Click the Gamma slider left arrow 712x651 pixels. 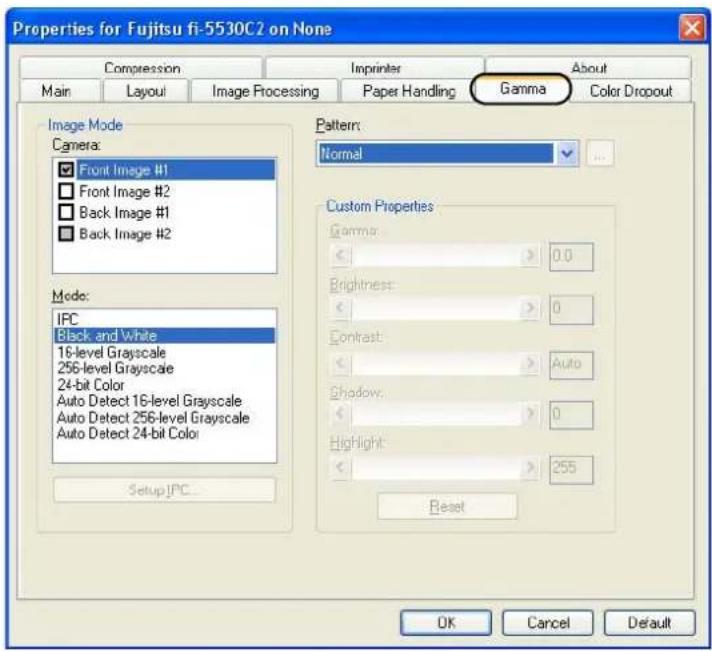click(x=340, y=256)
